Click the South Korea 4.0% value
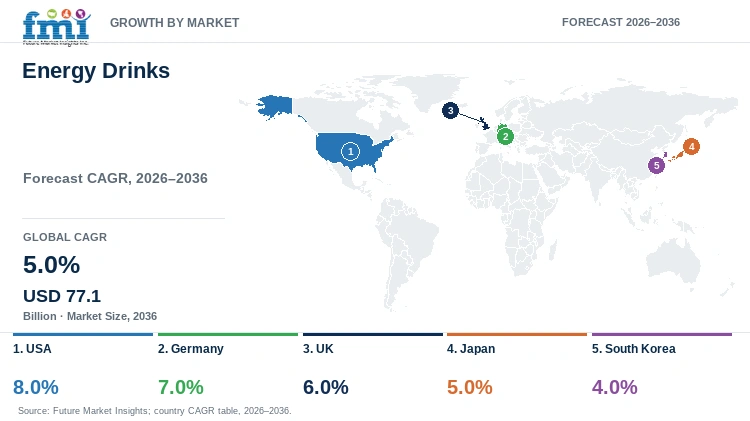This screenshot has height=421, width=750. [x=615, y=387]
